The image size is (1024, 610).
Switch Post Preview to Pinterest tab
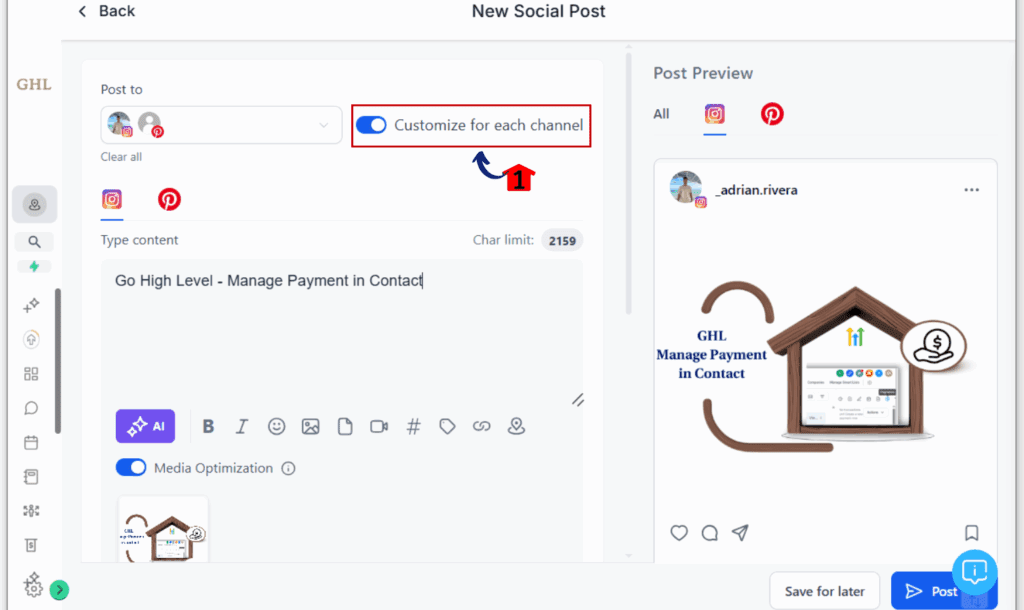772,114
